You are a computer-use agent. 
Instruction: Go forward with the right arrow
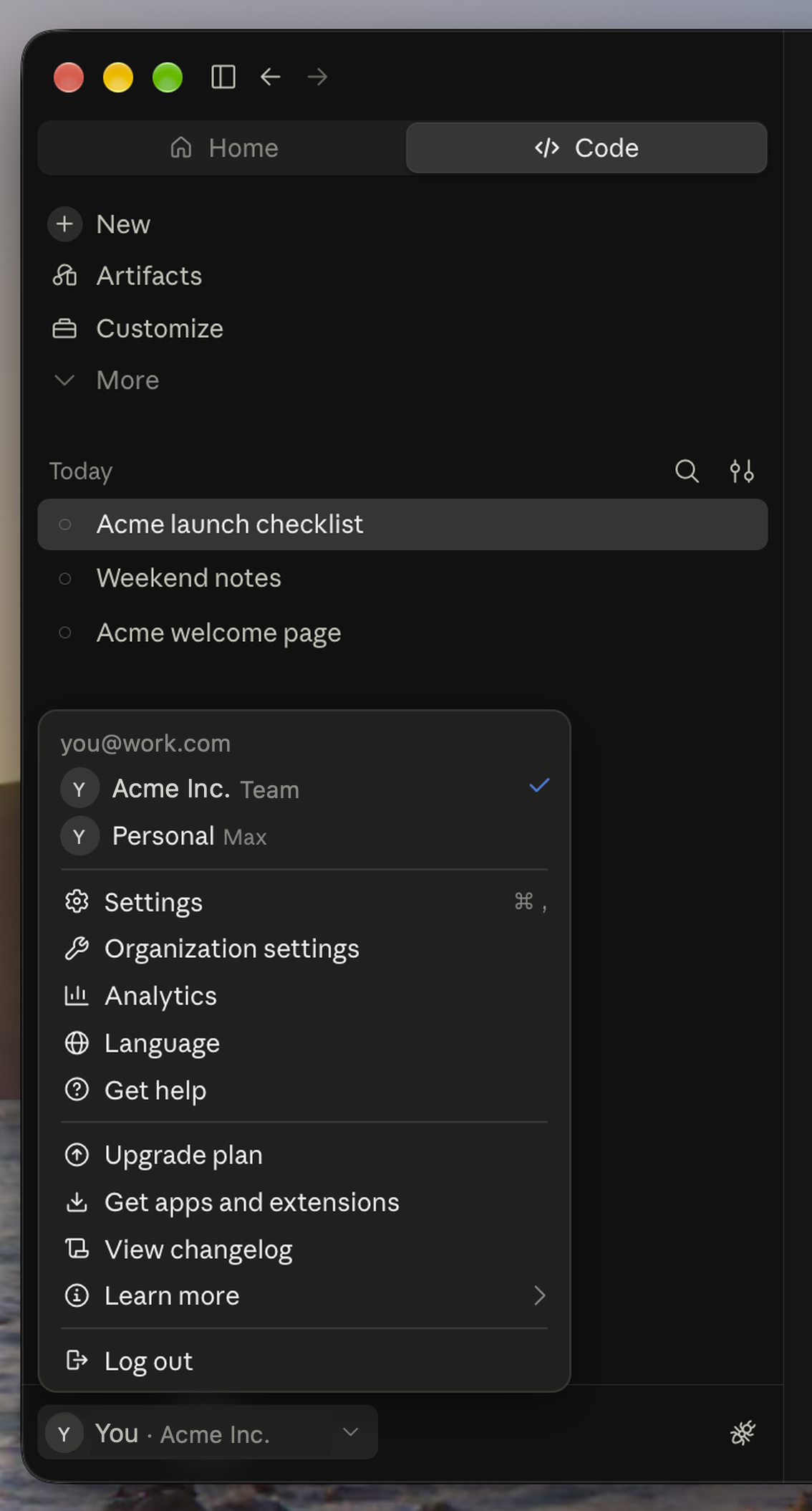point(317,77)
